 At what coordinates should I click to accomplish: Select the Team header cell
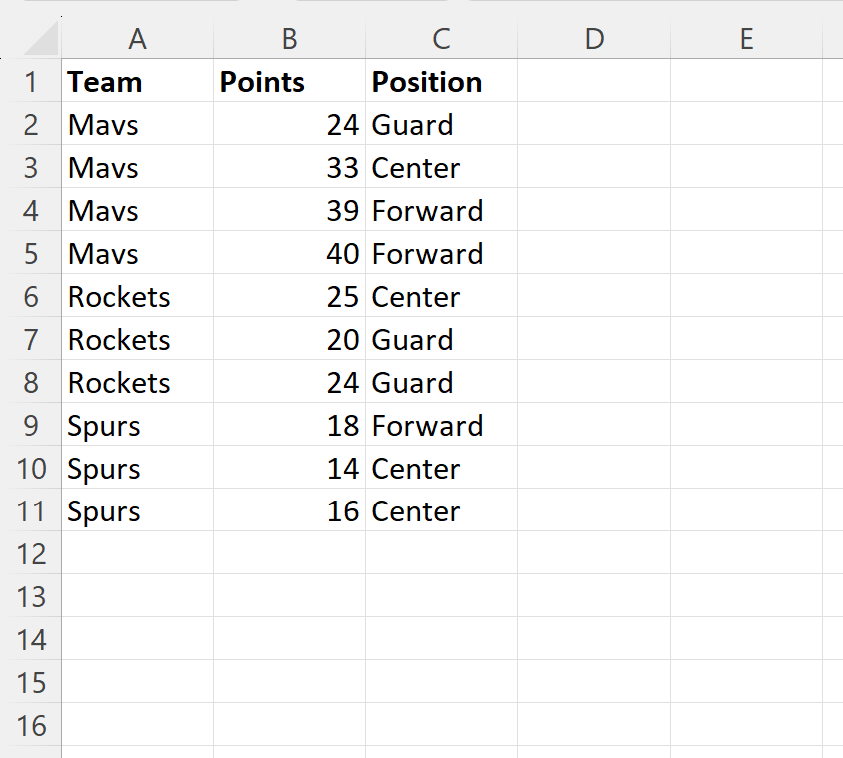(137, 81)
